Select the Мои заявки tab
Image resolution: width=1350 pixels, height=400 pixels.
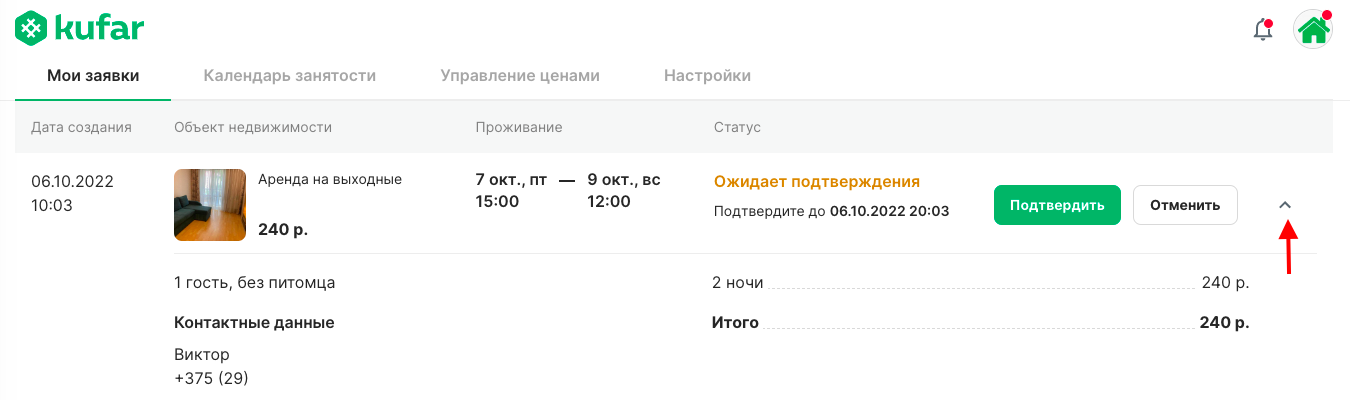93,75
